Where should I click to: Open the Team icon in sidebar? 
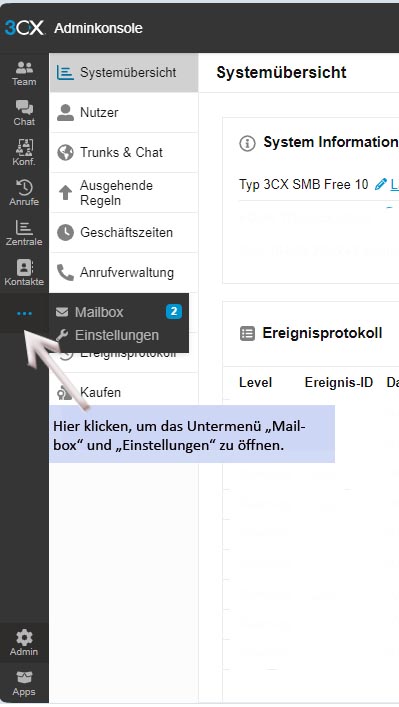24,73
